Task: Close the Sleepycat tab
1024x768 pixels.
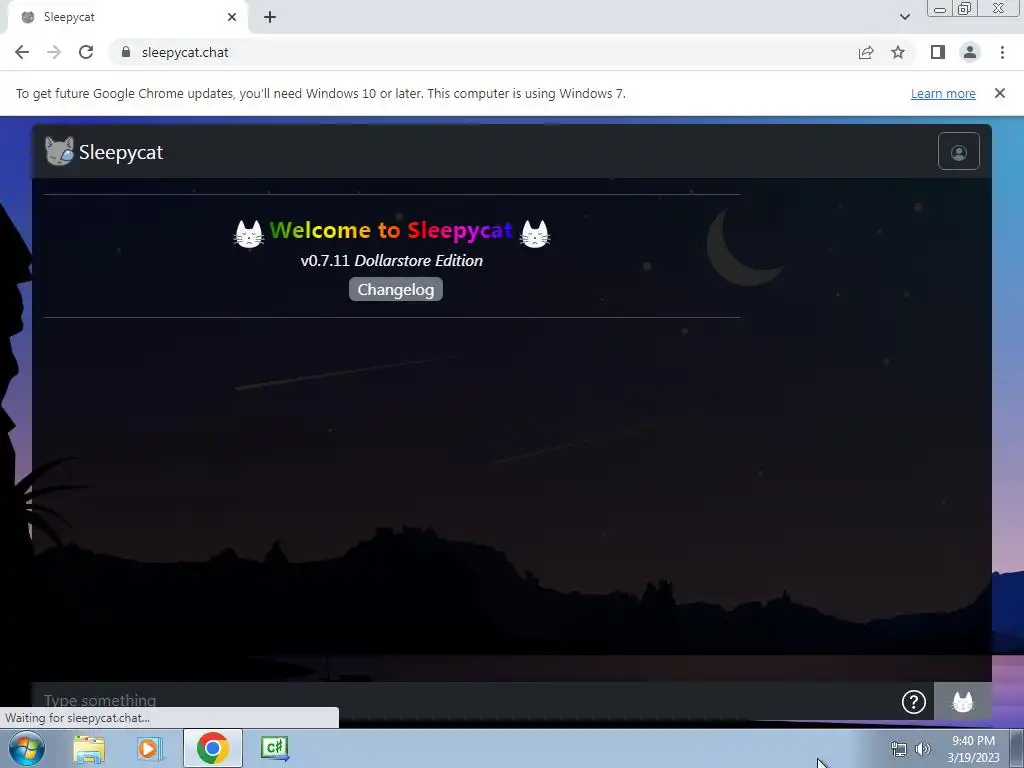Action: tap(232, 17)
